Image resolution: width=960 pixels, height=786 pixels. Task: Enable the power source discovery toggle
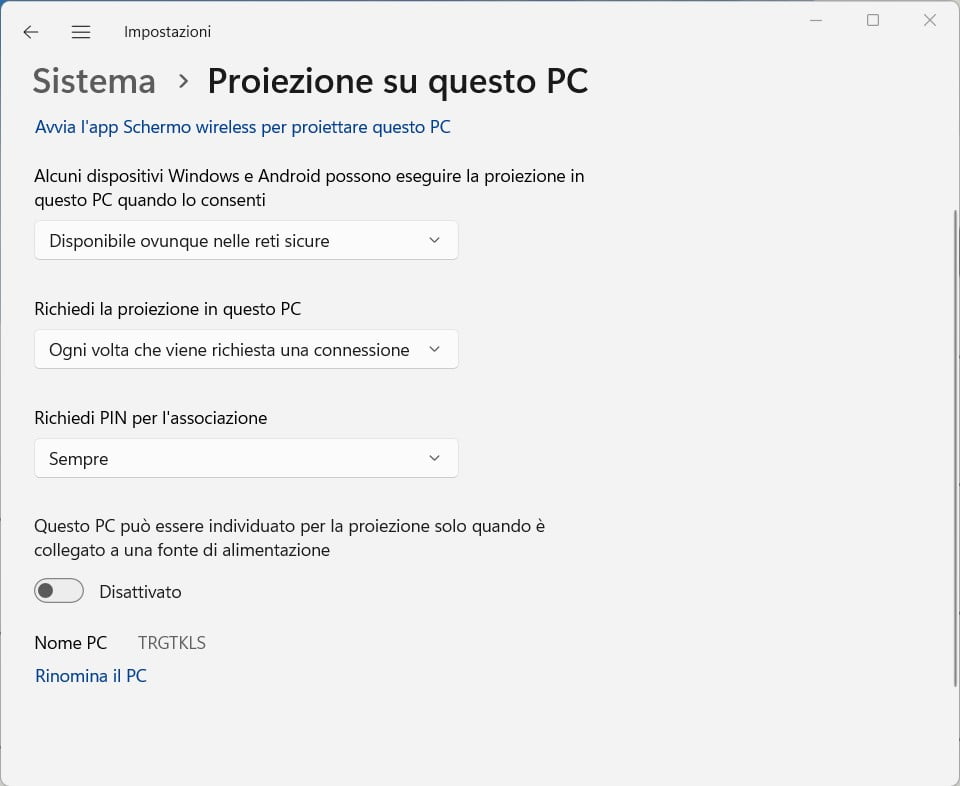[x=59, y=591]
